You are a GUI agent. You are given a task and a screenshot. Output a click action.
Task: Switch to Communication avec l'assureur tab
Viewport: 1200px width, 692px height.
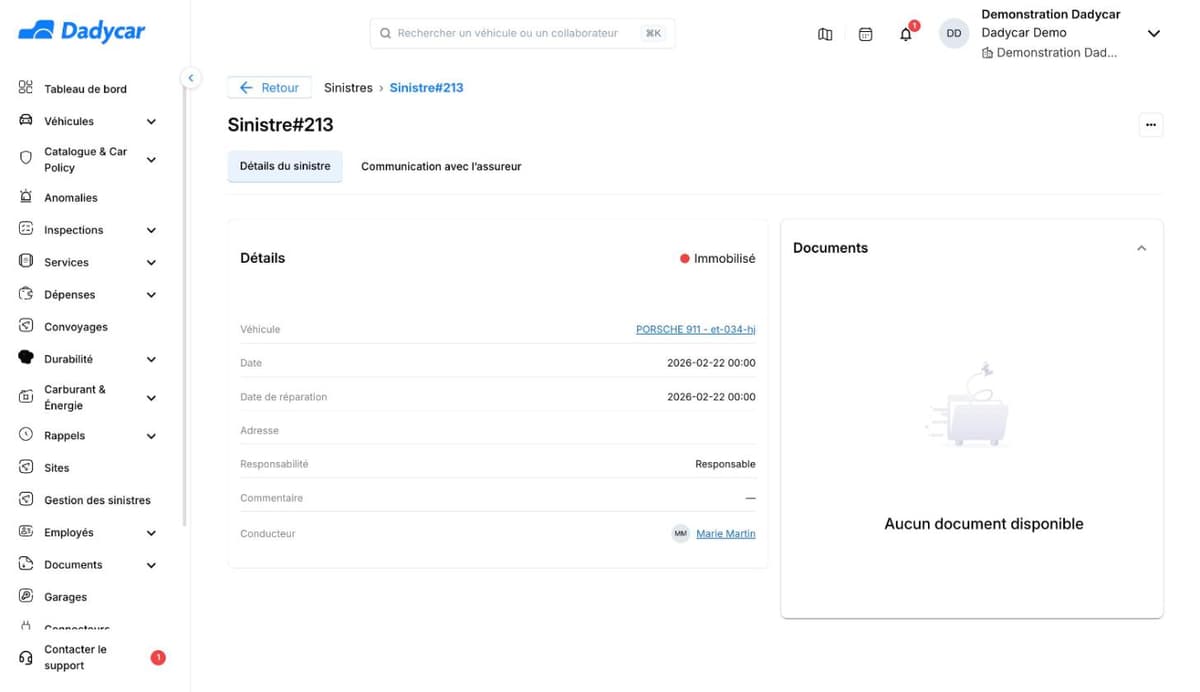pyautogui.click(x=441, y=166)
